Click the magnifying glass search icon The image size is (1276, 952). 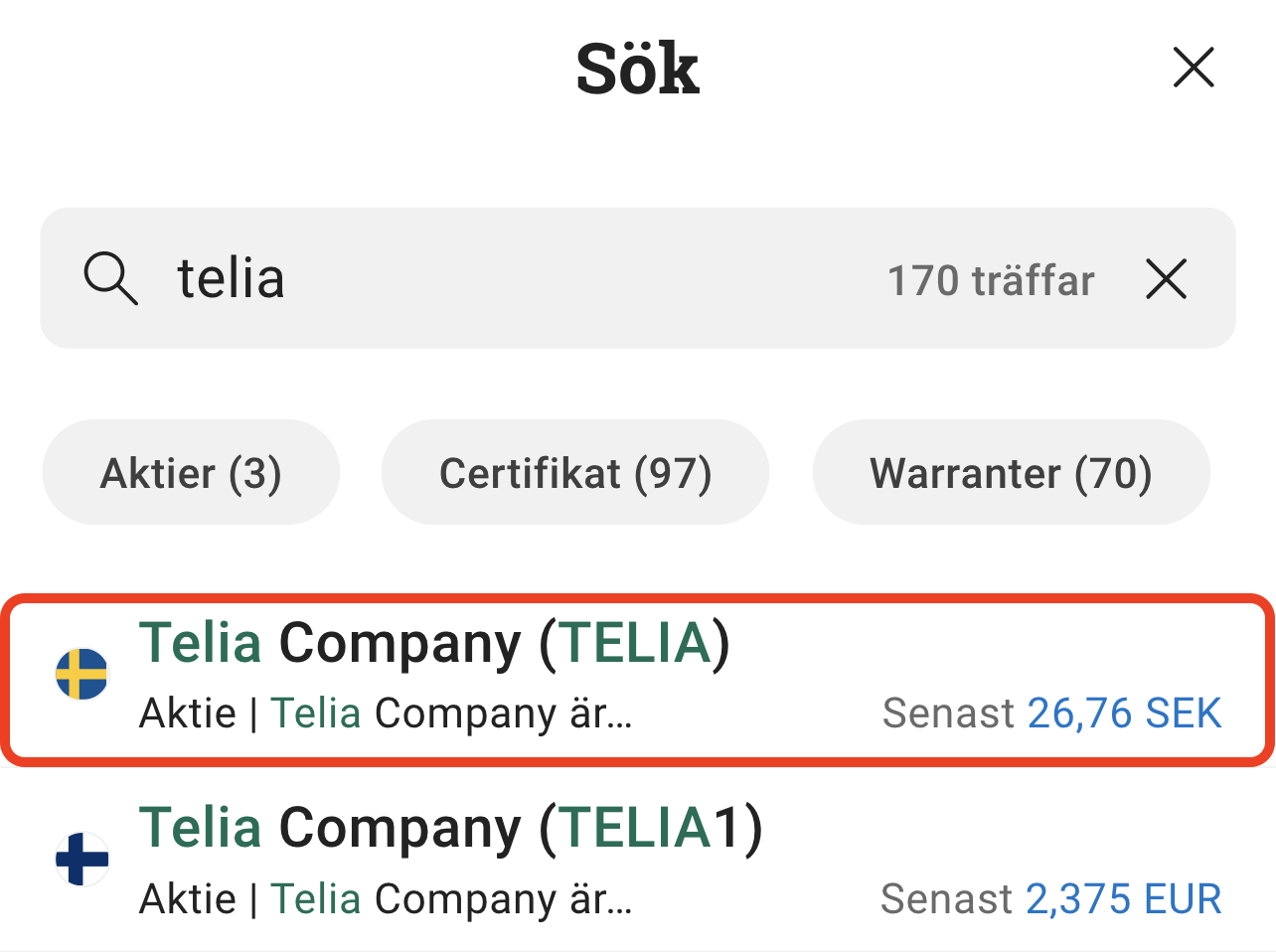[x=110, y=278]
